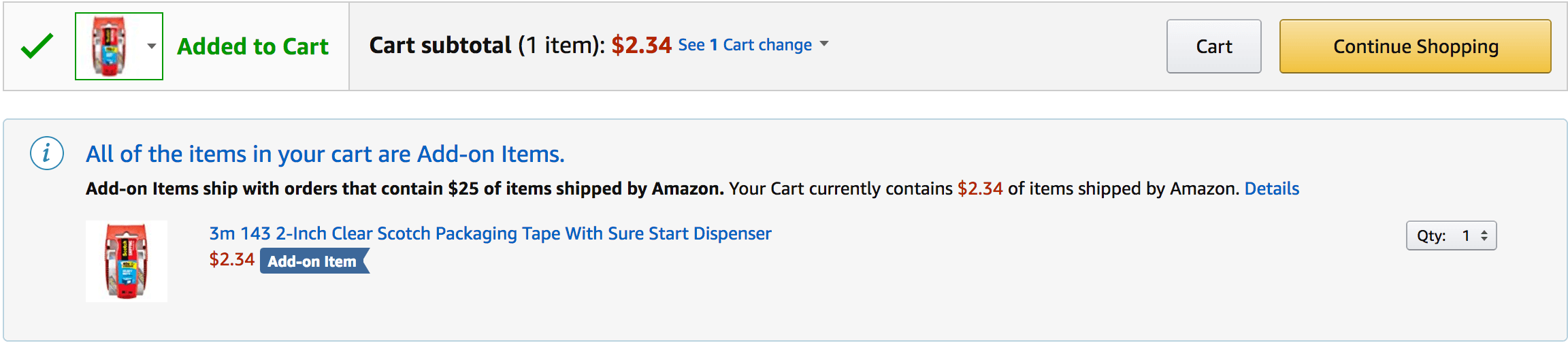This screenshot has width=1568, height=343.
Task: Click the Cart subtotal label
Action: [440, 45]
